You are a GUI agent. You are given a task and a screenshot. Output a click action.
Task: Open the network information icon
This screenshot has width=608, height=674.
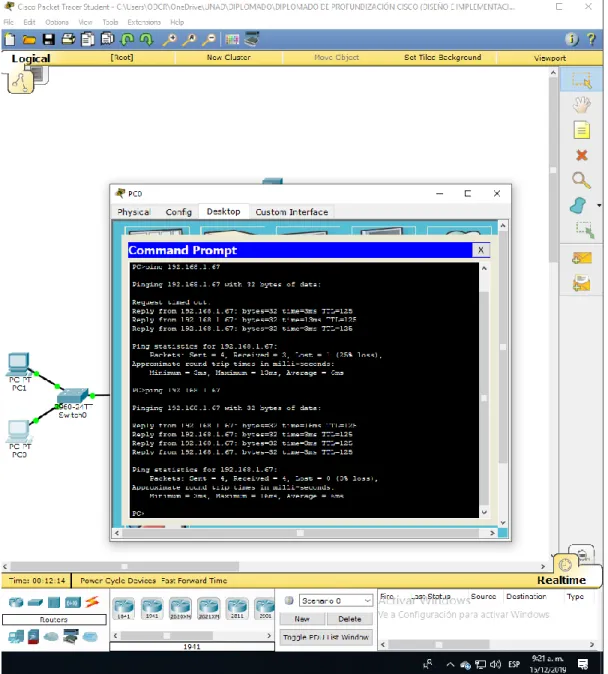point(571,39)
